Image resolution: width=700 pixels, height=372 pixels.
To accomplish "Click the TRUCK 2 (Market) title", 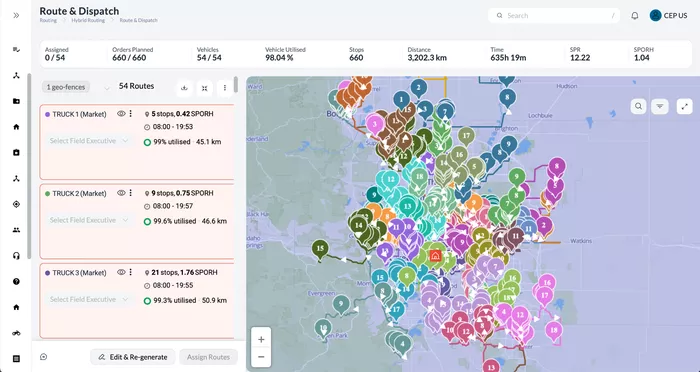I will click(79, 193).
